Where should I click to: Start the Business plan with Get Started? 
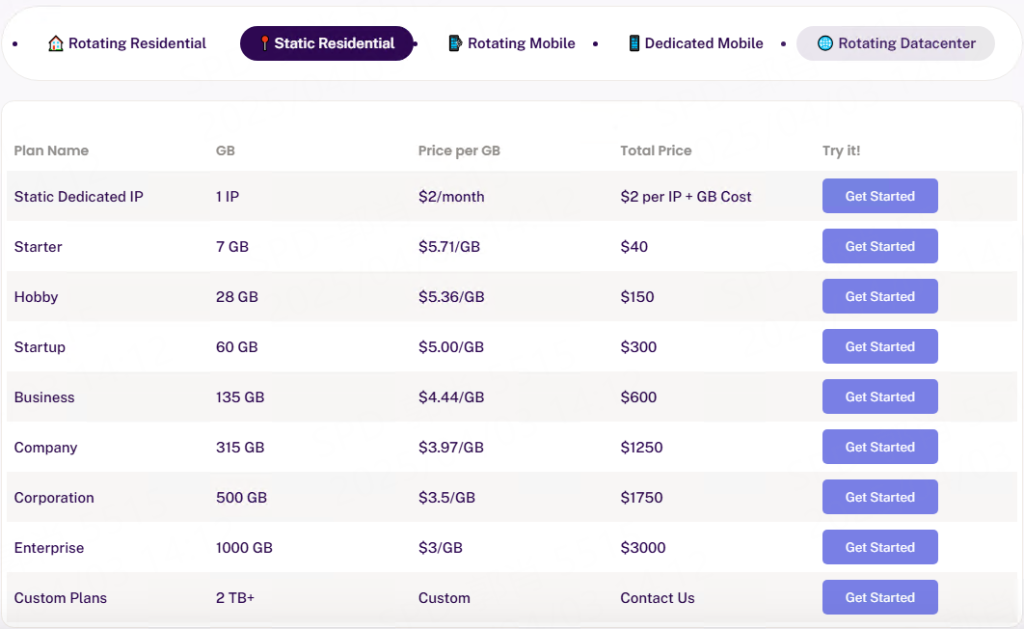879,397
